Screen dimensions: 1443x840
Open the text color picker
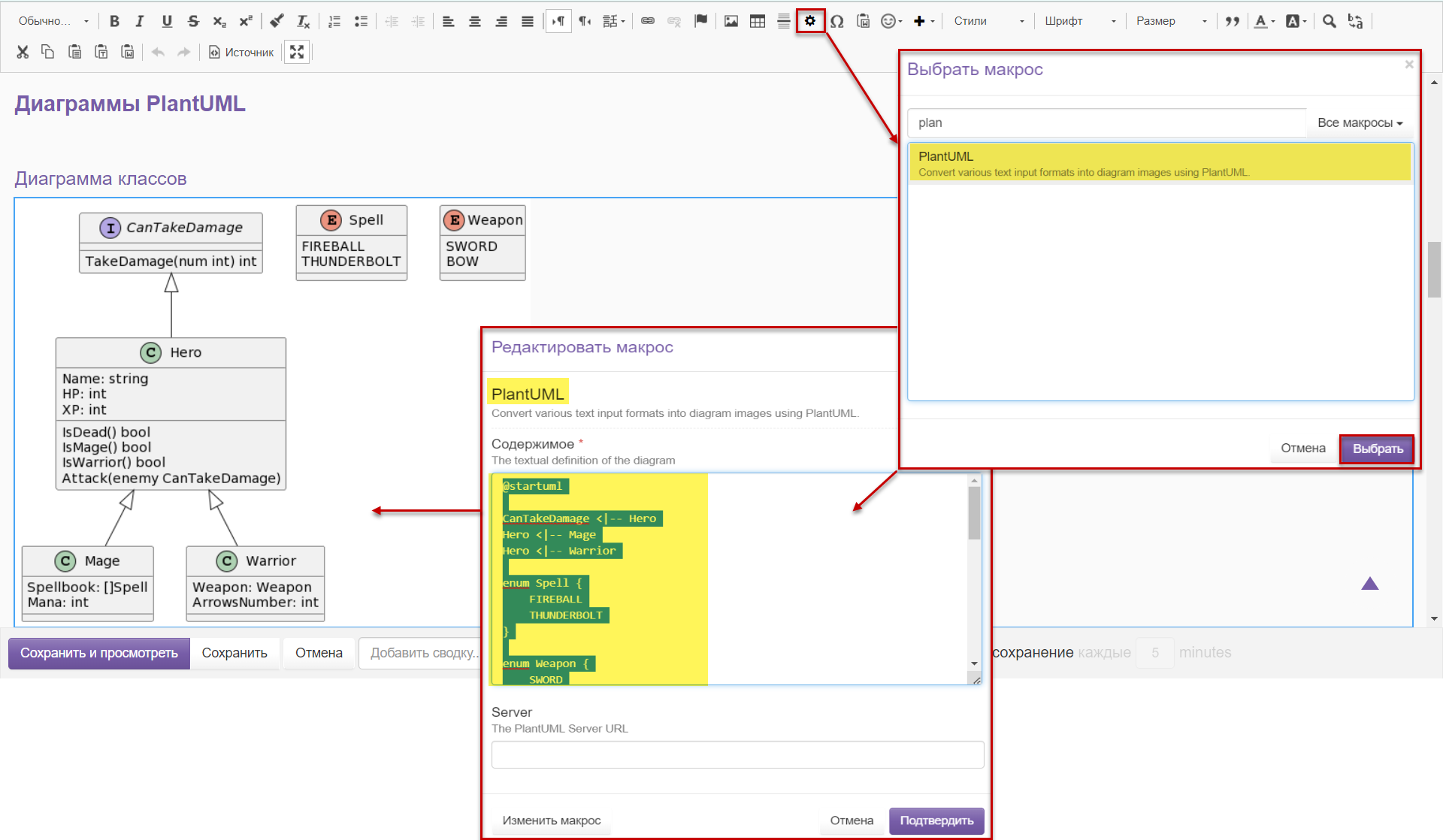pyautogui.click(x=1265, y=21)
